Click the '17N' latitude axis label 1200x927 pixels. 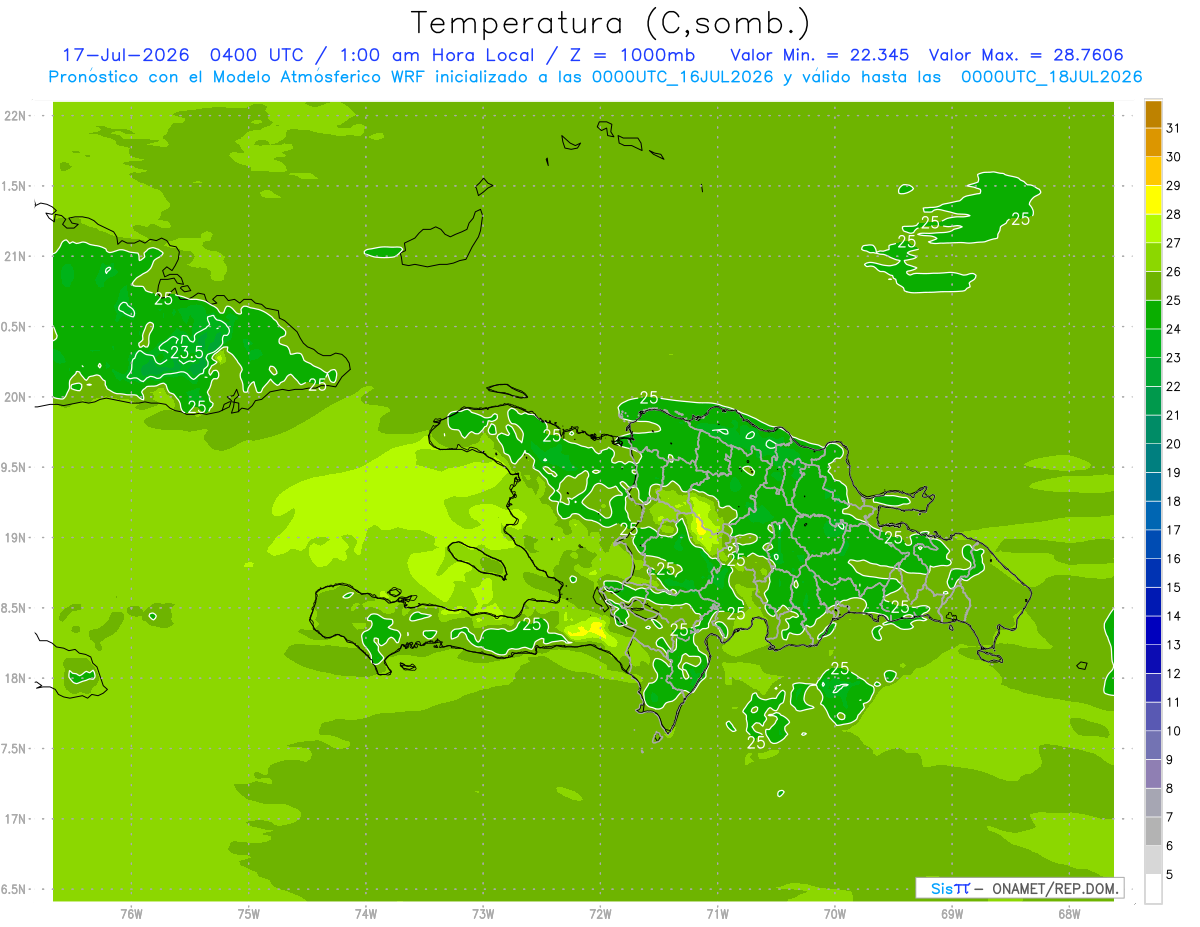pos(16,820)
